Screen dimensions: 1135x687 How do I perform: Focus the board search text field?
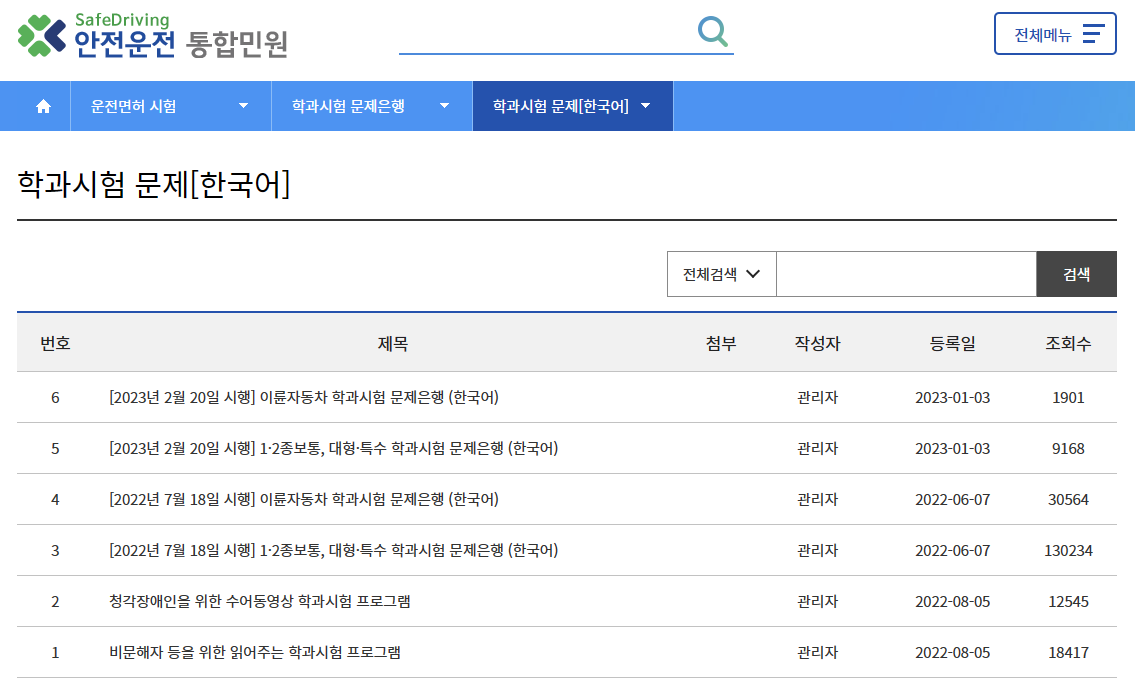coord(906,274)
